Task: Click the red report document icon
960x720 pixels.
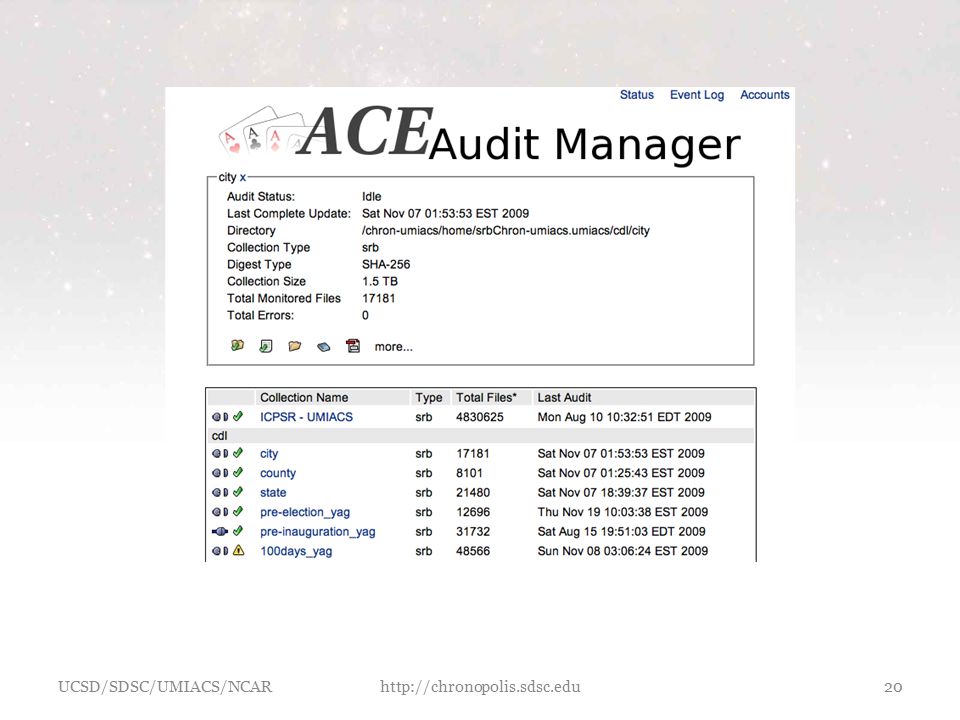Action: 353,346
